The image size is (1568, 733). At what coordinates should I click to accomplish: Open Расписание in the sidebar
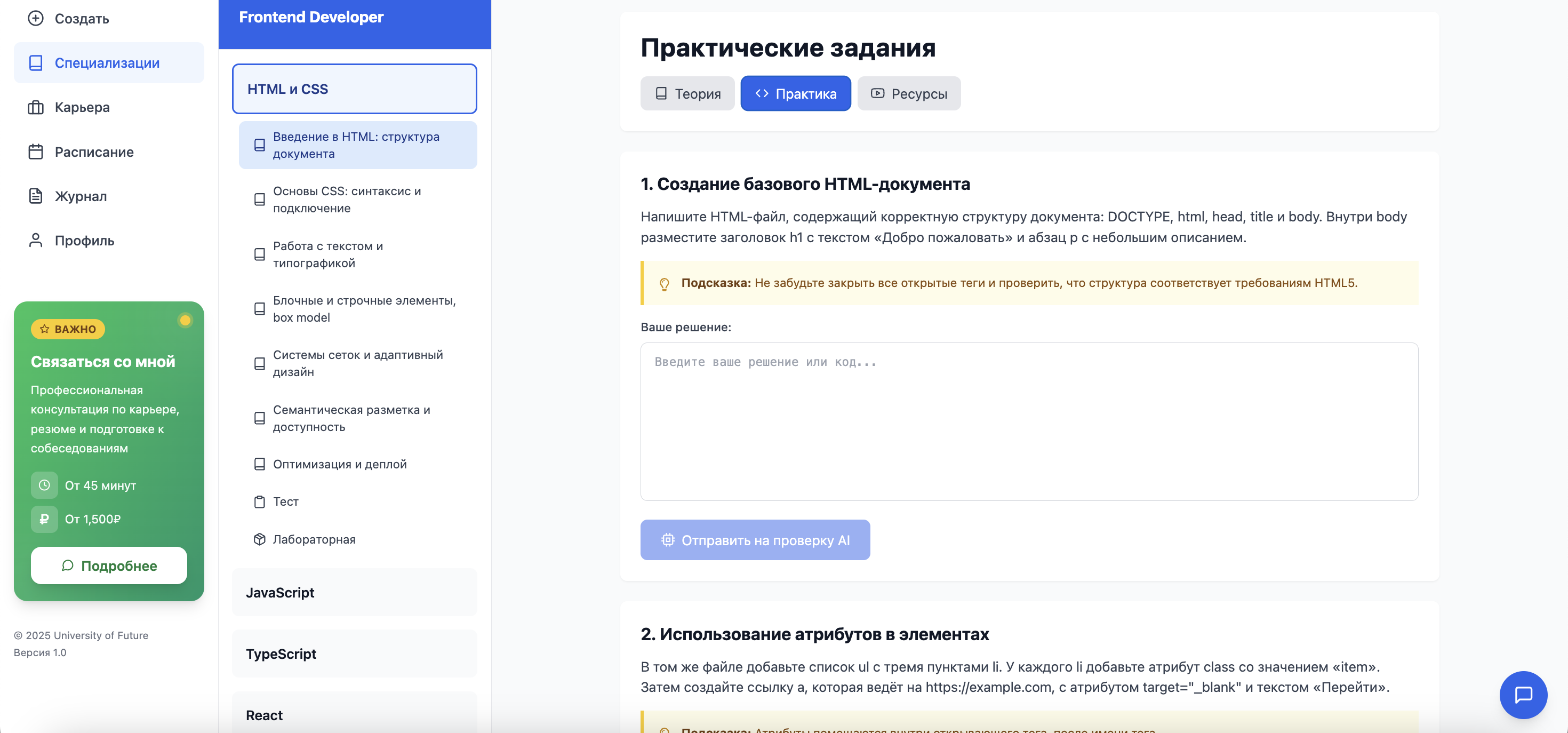coord(109,152)
